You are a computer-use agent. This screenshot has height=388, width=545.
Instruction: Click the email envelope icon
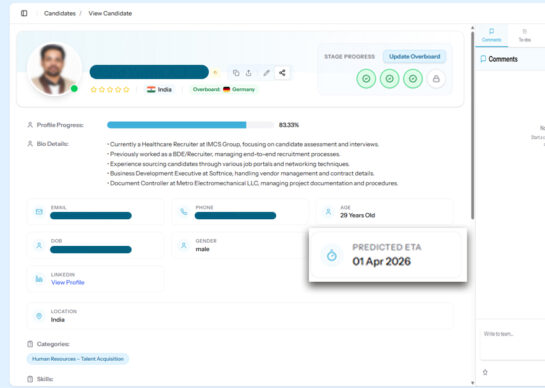click(x=39, y=211)
